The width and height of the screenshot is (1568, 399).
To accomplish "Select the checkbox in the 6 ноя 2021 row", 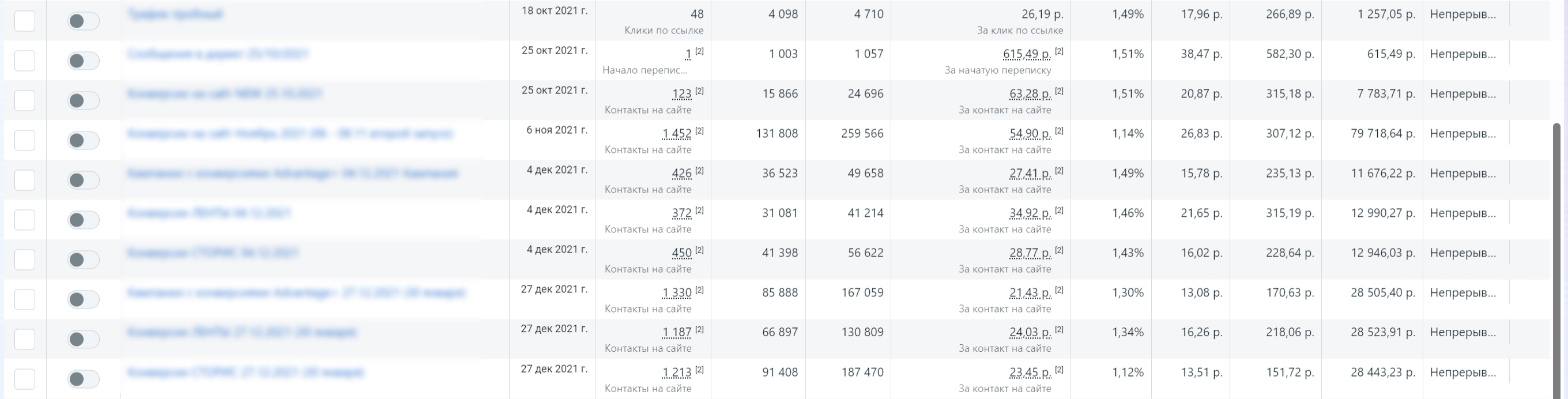I will pos(25,141).
